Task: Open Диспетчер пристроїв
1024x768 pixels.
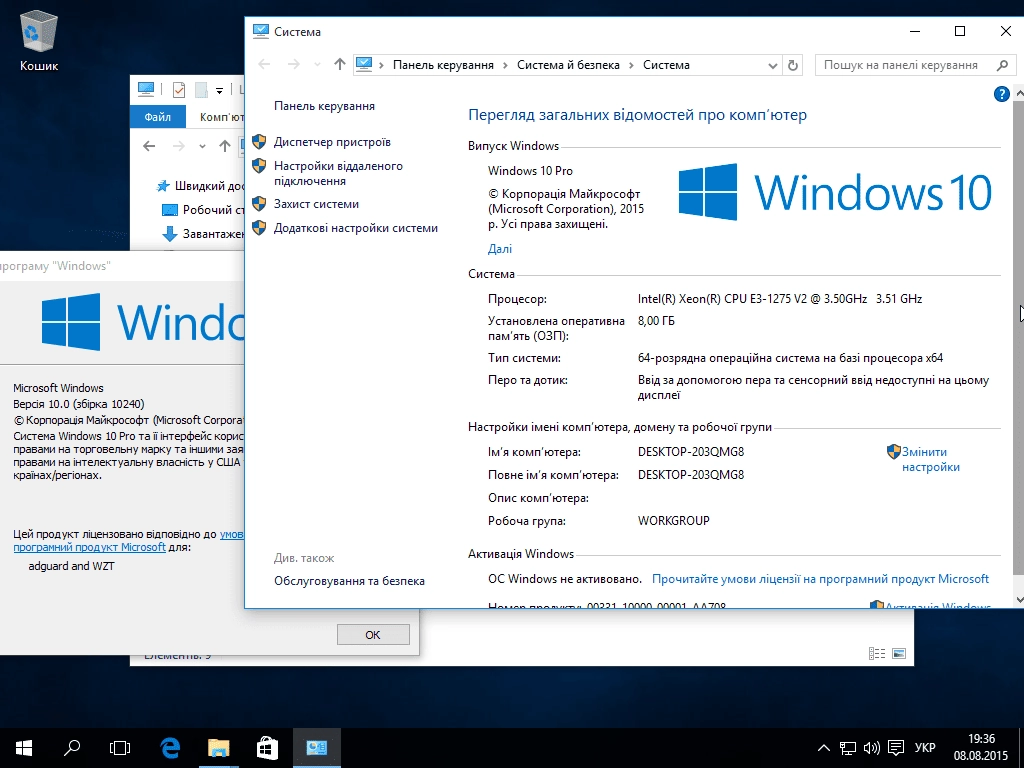Action: [x=332, y=142]
